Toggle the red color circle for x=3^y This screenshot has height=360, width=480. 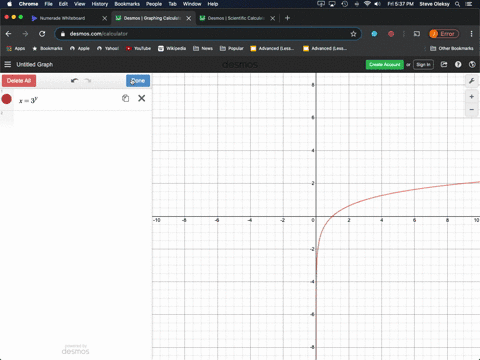tap(7, 99)
